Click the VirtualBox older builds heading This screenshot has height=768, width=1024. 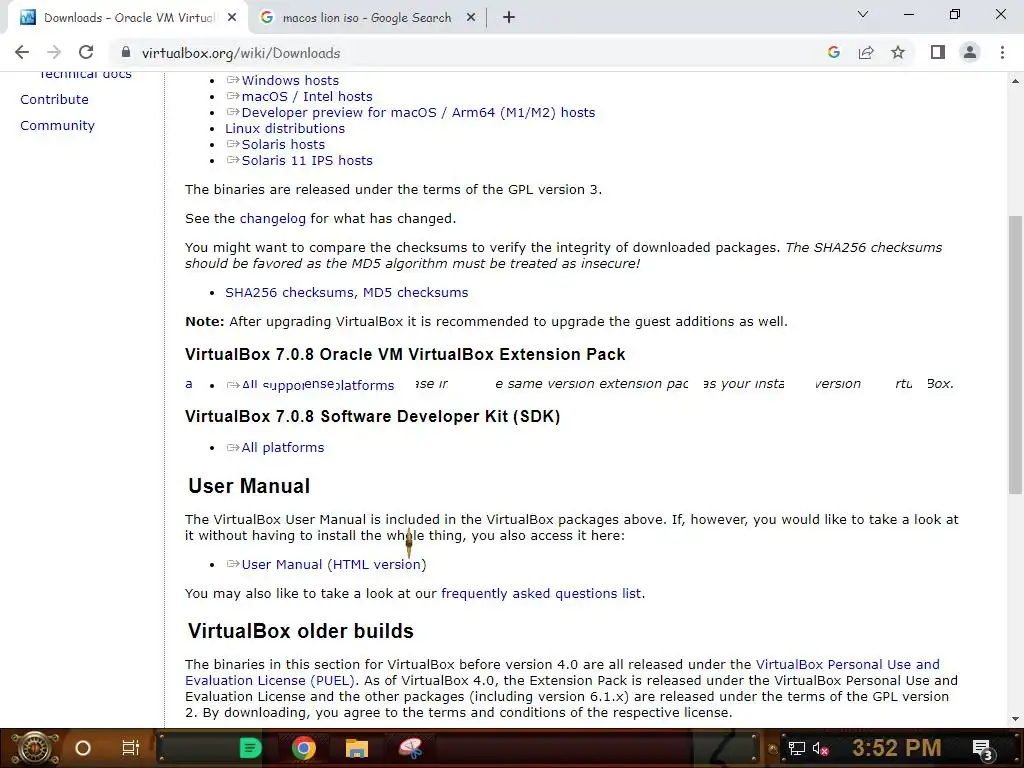pyautogui.click(x=300, y=632)
